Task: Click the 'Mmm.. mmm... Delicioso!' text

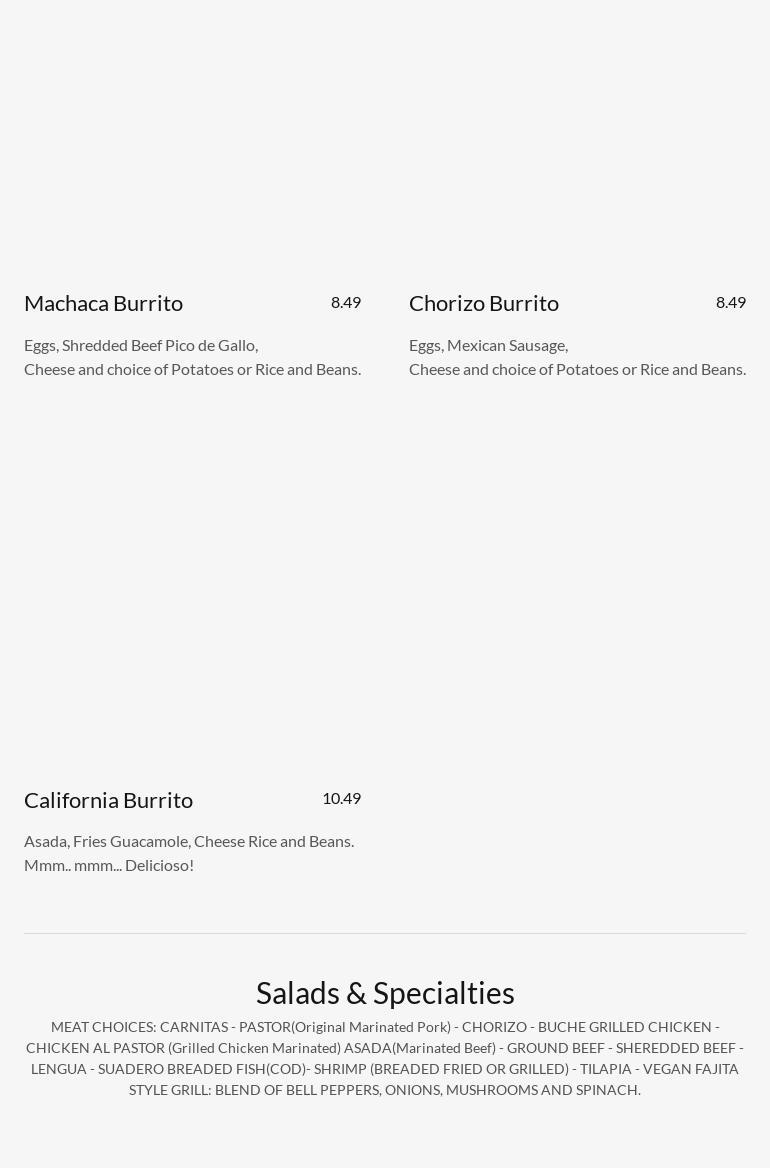Action: tap(109, 866)
